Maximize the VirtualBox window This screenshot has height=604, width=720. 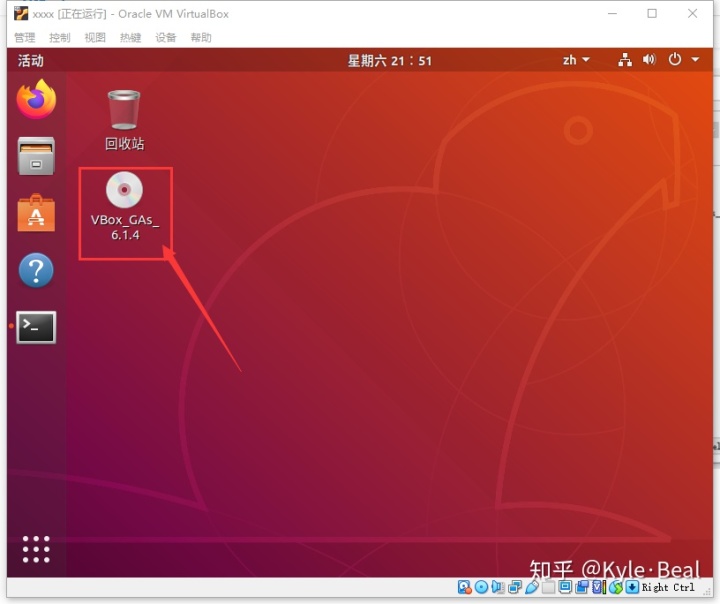click(x=652, y=14)
